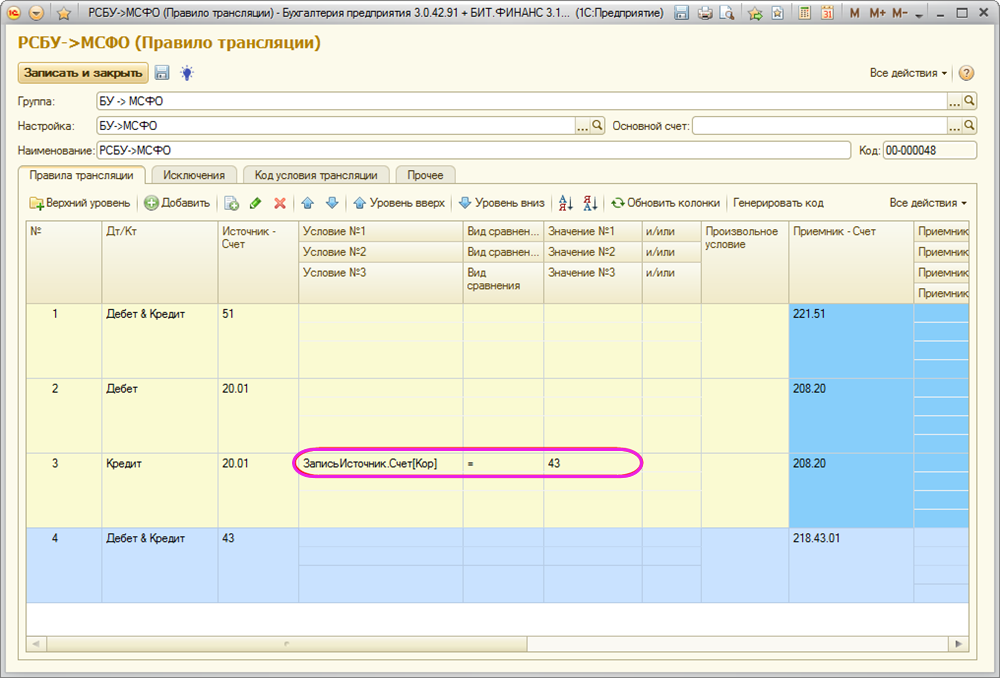Click the M memory button in title bar

[x=855, y=13]
